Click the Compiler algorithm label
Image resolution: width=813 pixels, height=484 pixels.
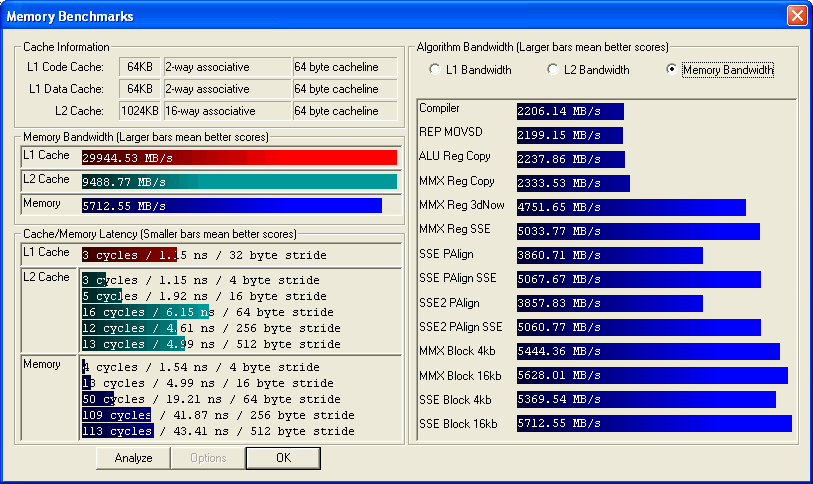(439, 108)
